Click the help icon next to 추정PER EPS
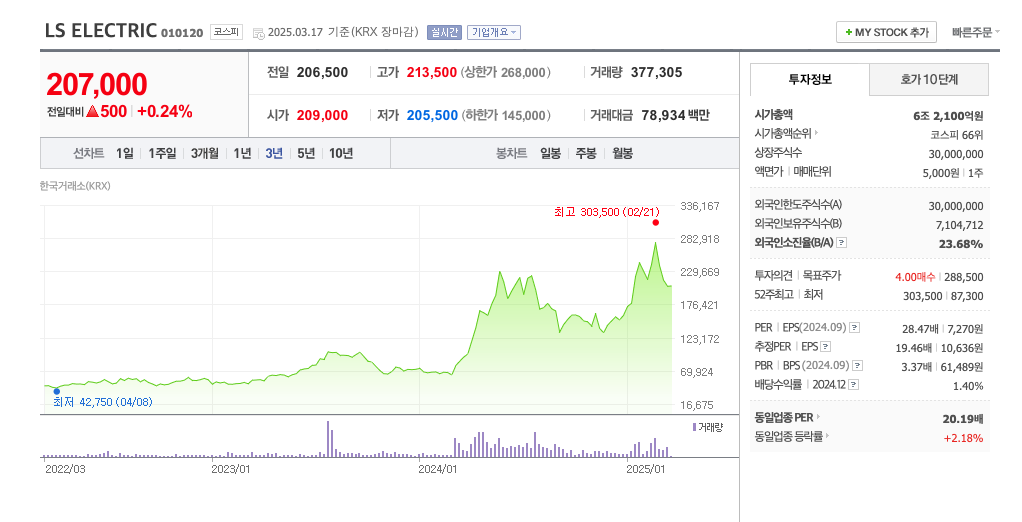Viewport: 1022px width, 522px height. tap(826, 347)
